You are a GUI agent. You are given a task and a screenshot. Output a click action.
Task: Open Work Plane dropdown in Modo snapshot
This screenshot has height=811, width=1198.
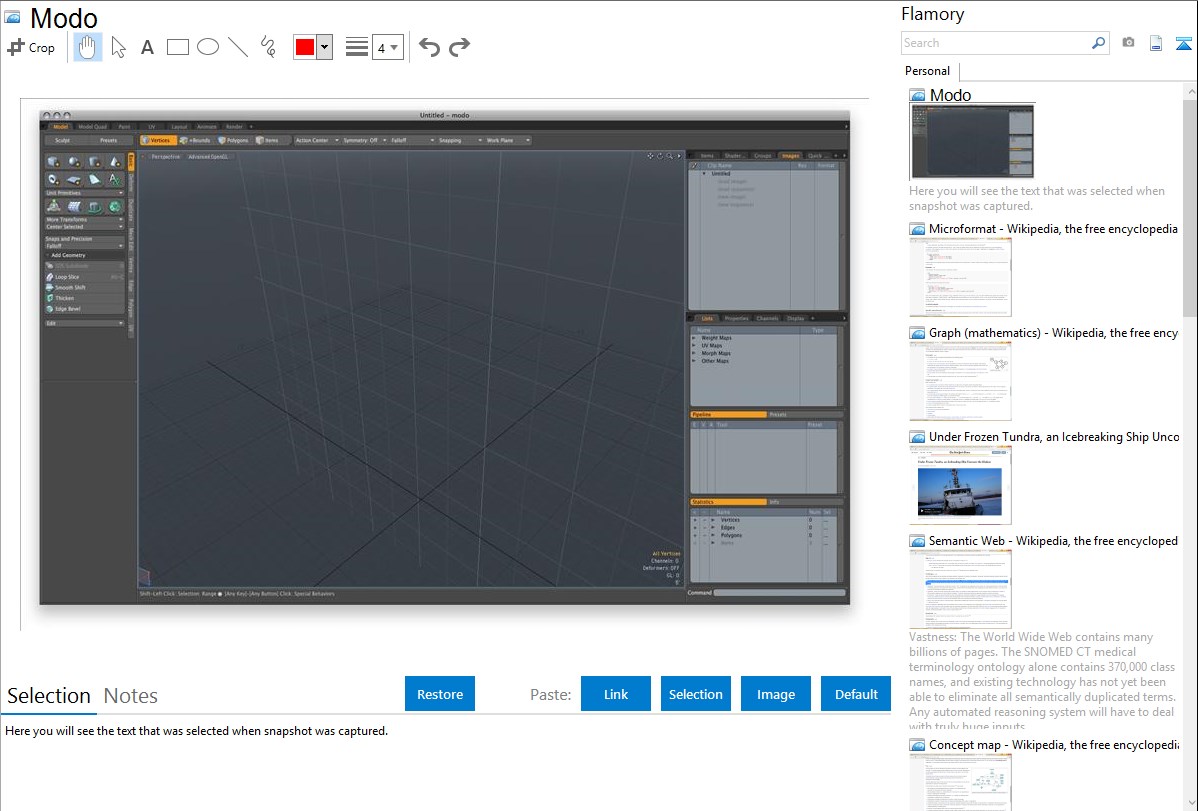pos(507,141)
